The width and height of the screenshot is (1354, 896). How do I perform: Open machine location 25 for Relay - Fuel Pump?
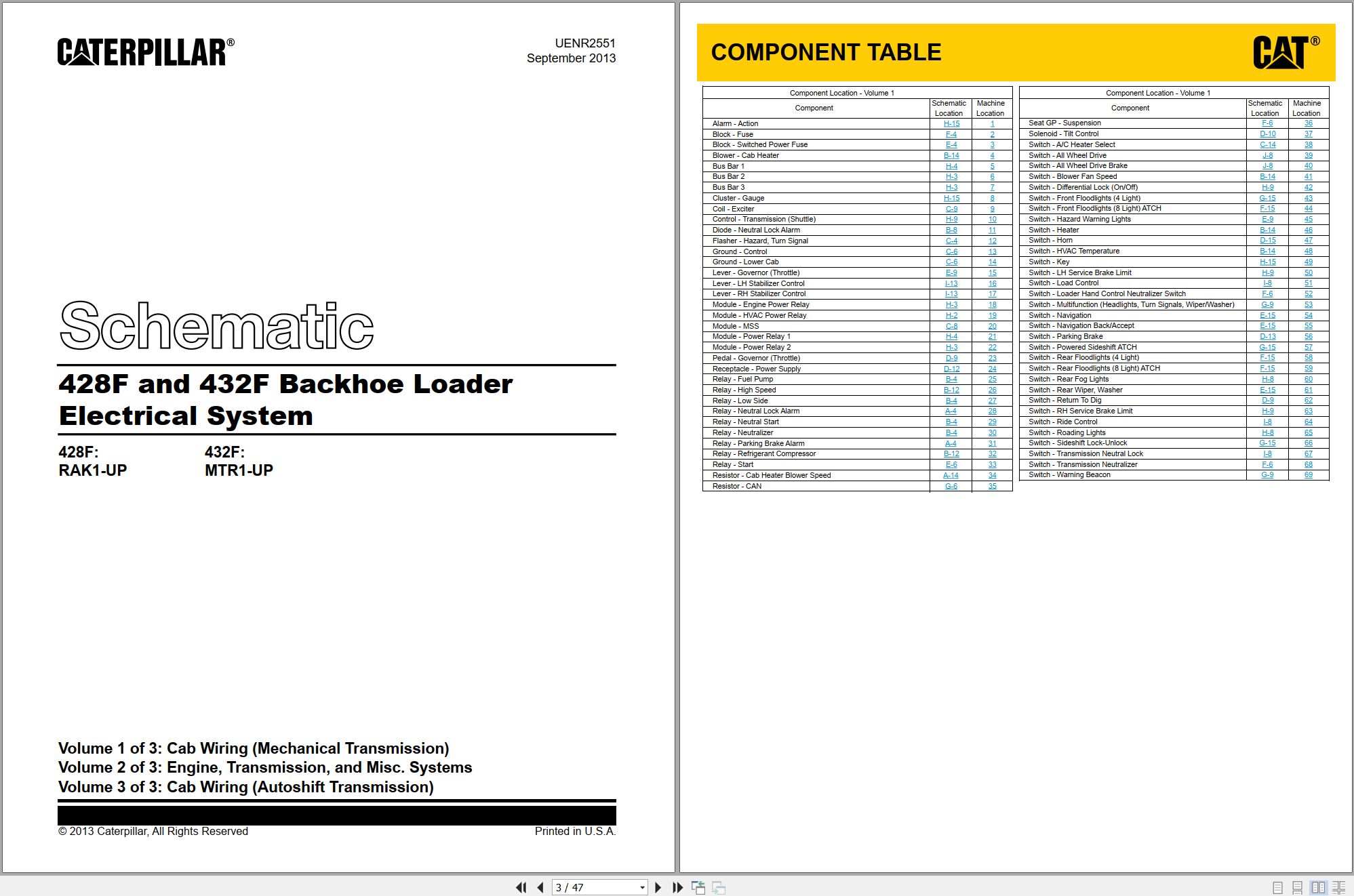coord(992,379)
